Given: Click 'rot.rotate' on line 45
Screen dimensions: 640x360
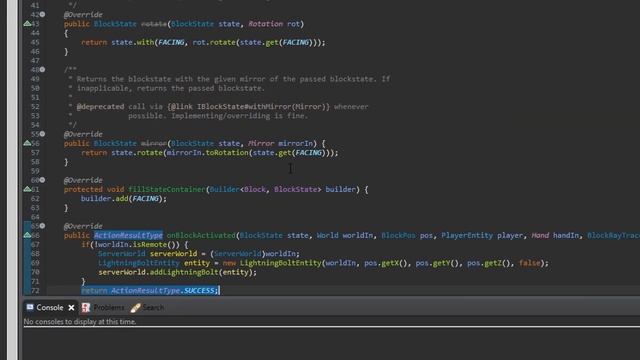Looking at the screenshot, I should (x=214, y=42).
